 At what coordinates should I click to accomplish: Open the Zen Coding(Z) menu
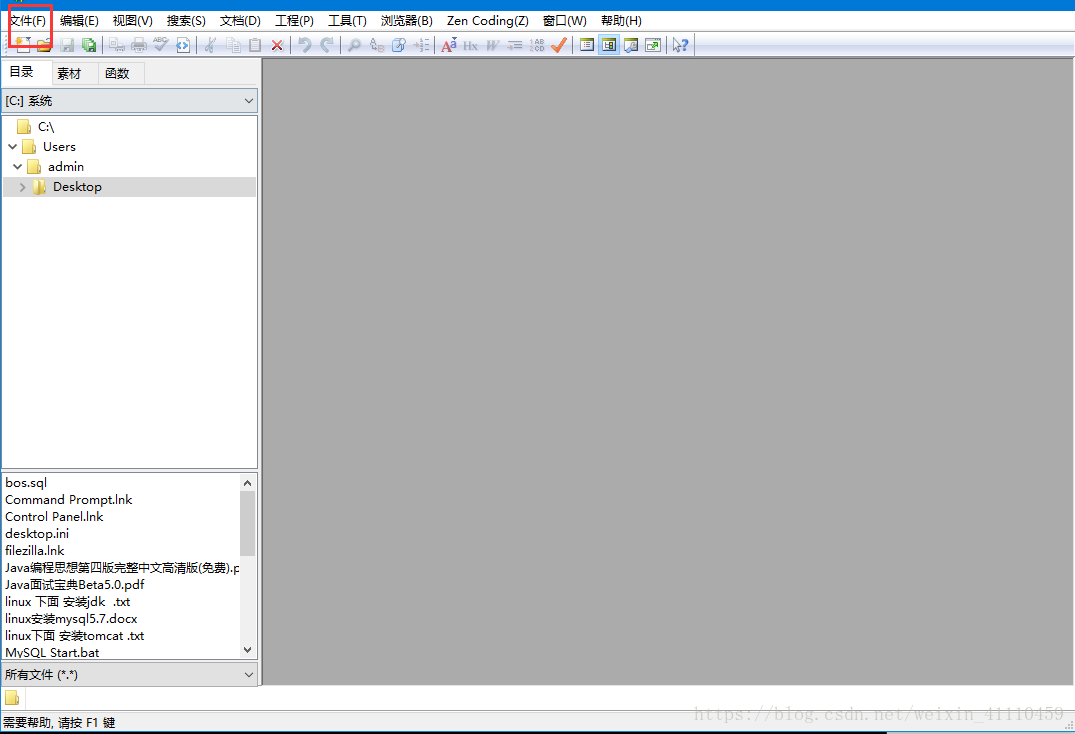(x=488, y=21)
